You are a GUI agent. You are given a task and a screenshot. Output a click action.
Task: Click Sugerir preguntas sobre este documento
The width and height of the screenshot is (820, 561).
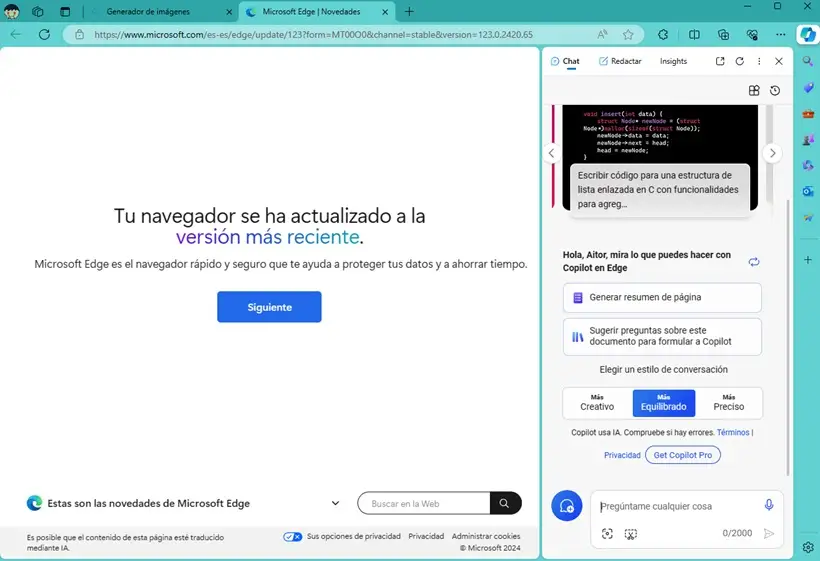click(662, 336)
